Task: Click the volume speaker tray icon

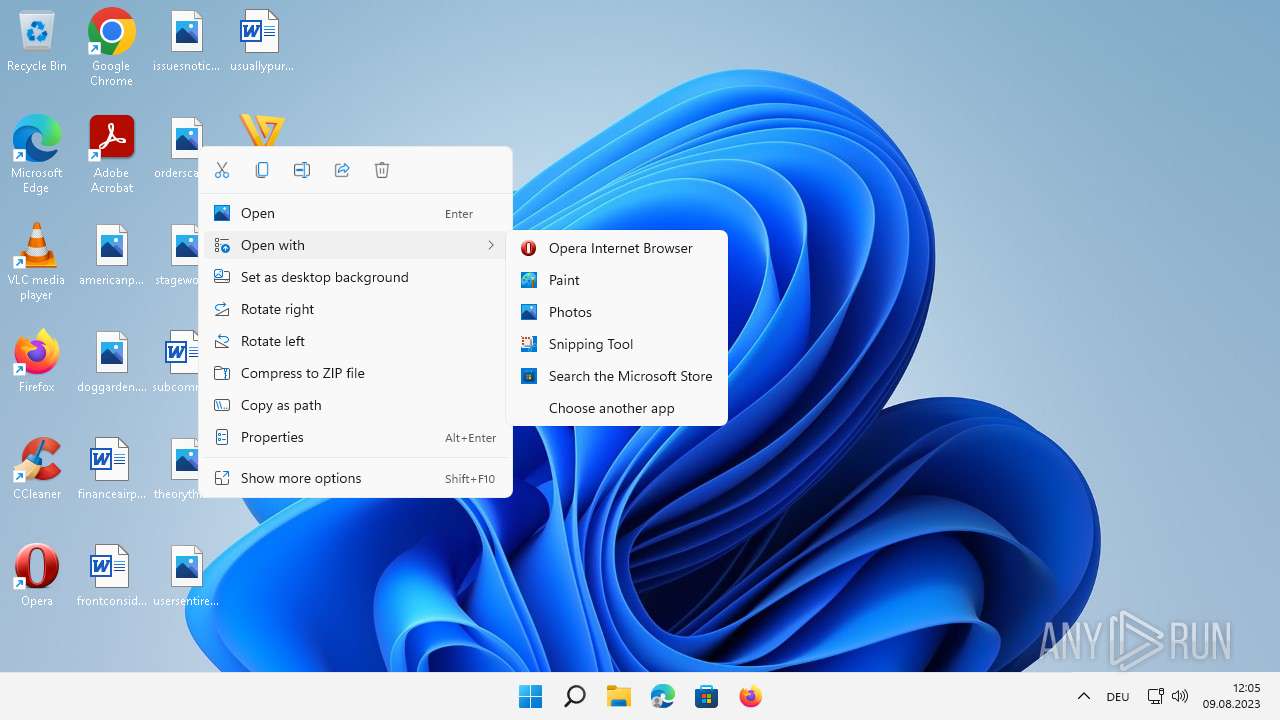Action: (1179, 696)
